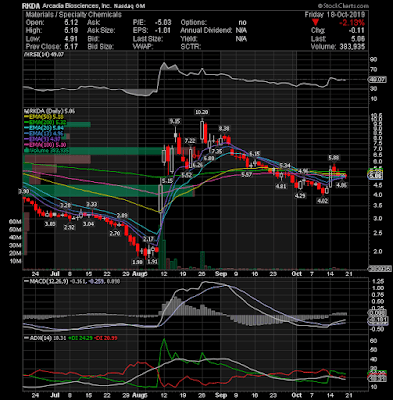
Task: Click the Aug label on the date axis
Action: coord(140,274)
